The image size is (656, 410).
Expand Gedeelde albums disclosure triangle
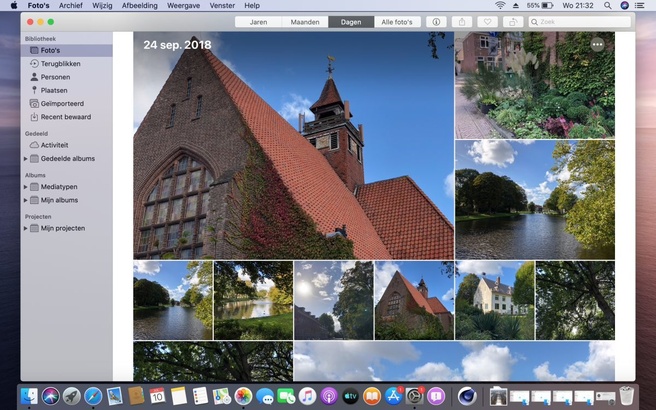[x=26, y=159]
